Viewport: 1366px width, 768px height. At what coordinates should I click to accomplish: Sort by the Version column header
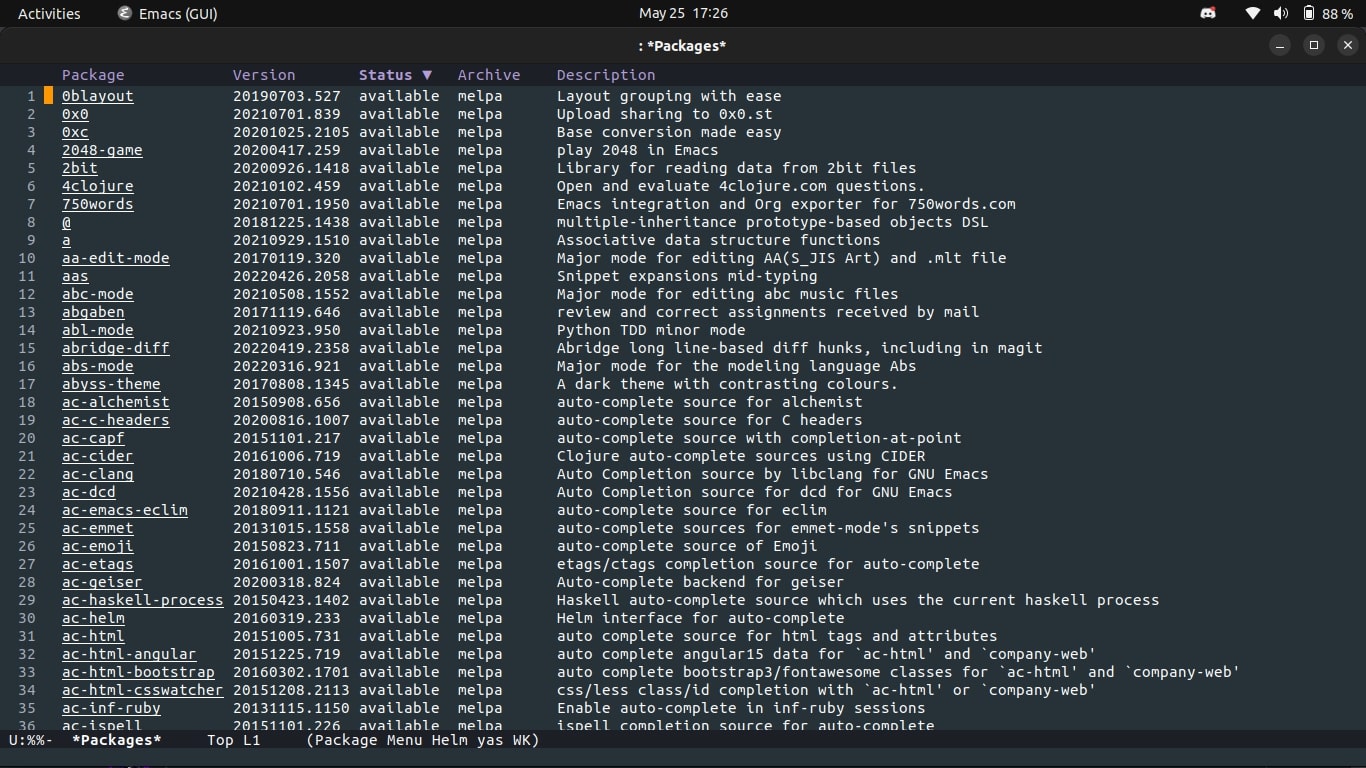[264, 75]
